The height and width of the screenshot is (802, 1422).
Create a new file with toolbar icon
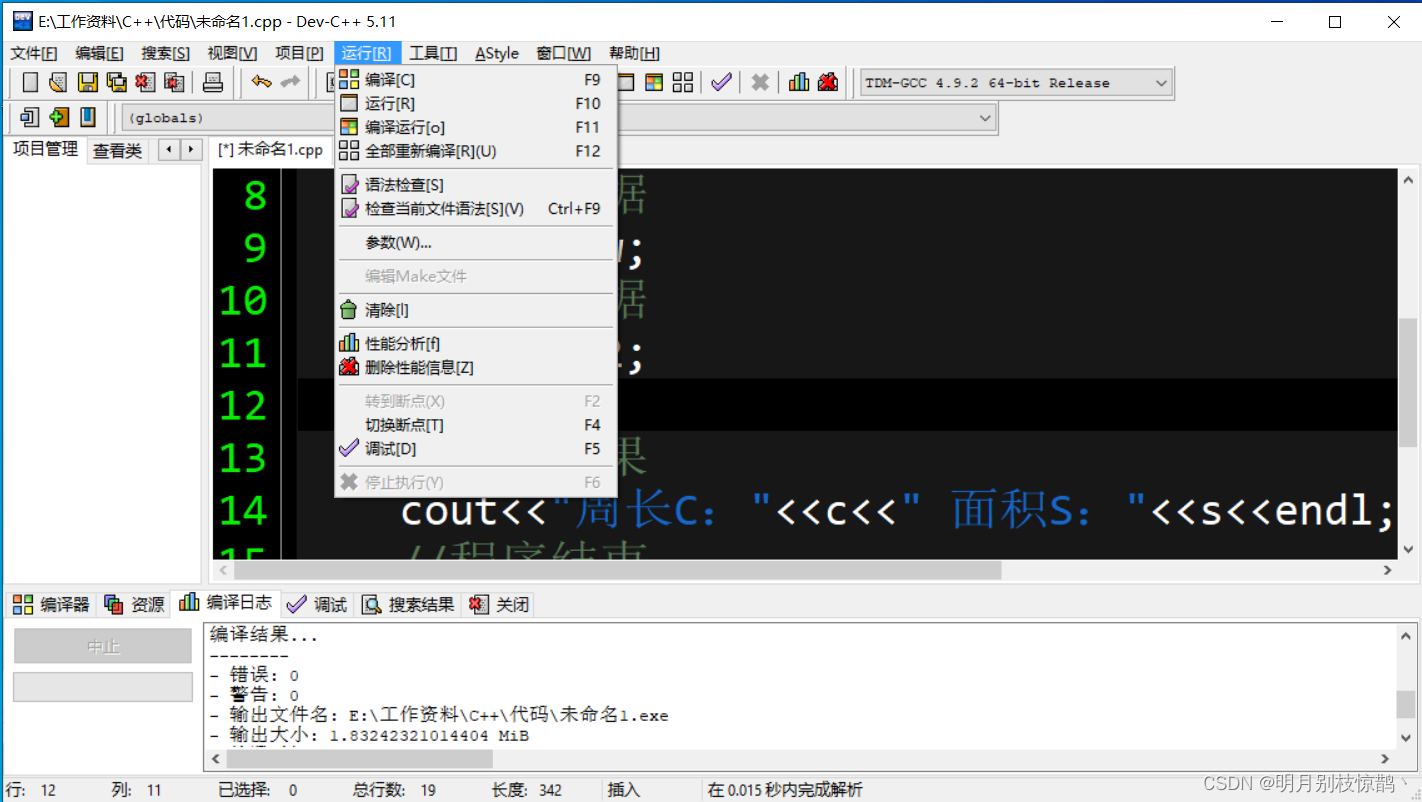click(30, 83)
